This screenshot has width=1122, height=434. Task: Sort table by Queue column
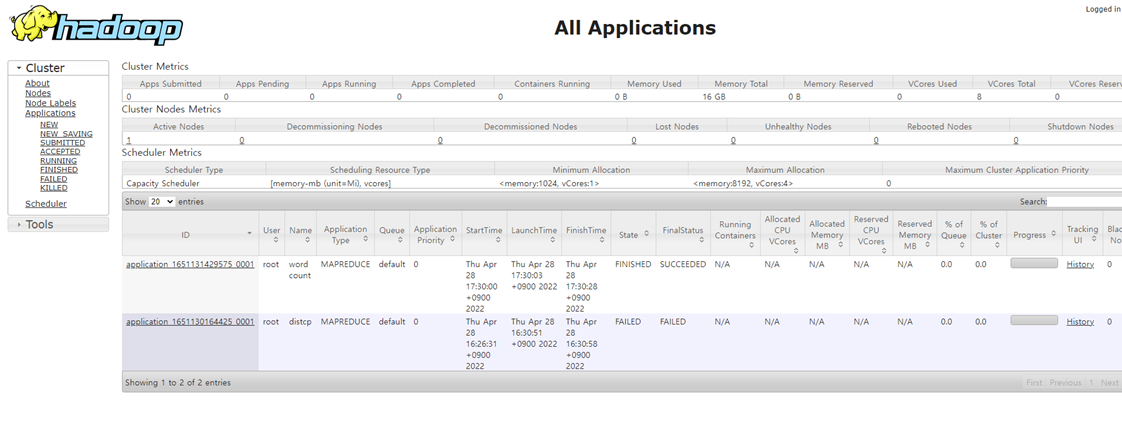pos(391,234)
